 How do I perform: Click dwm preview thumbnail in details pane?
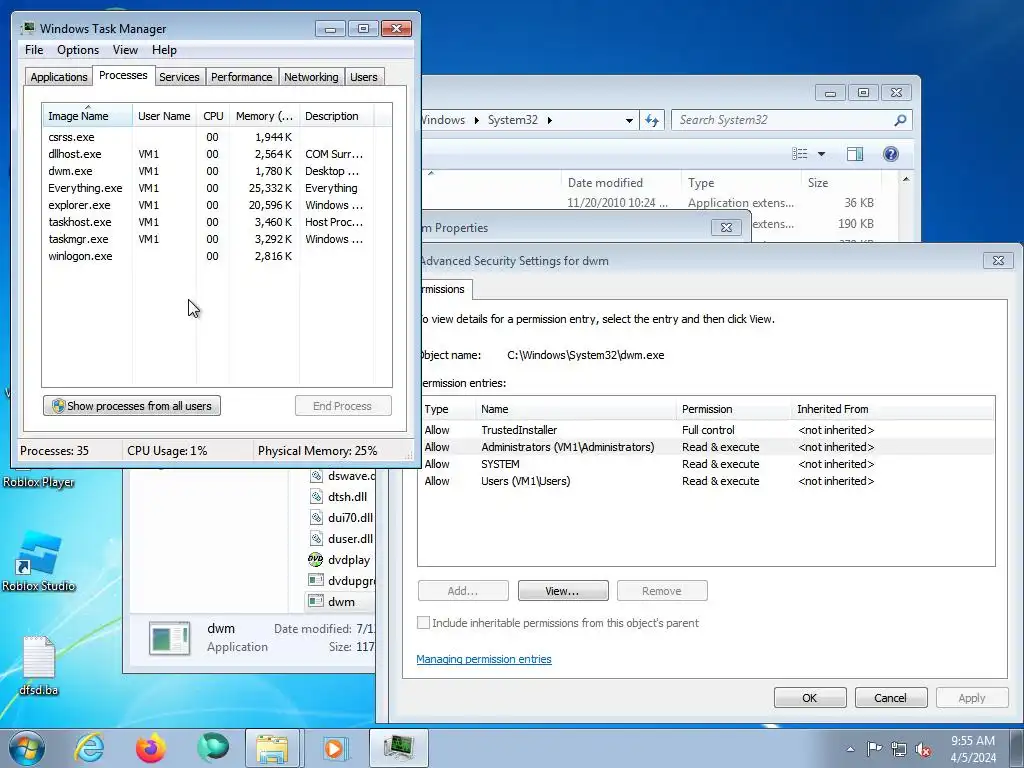tap(169, 637)
